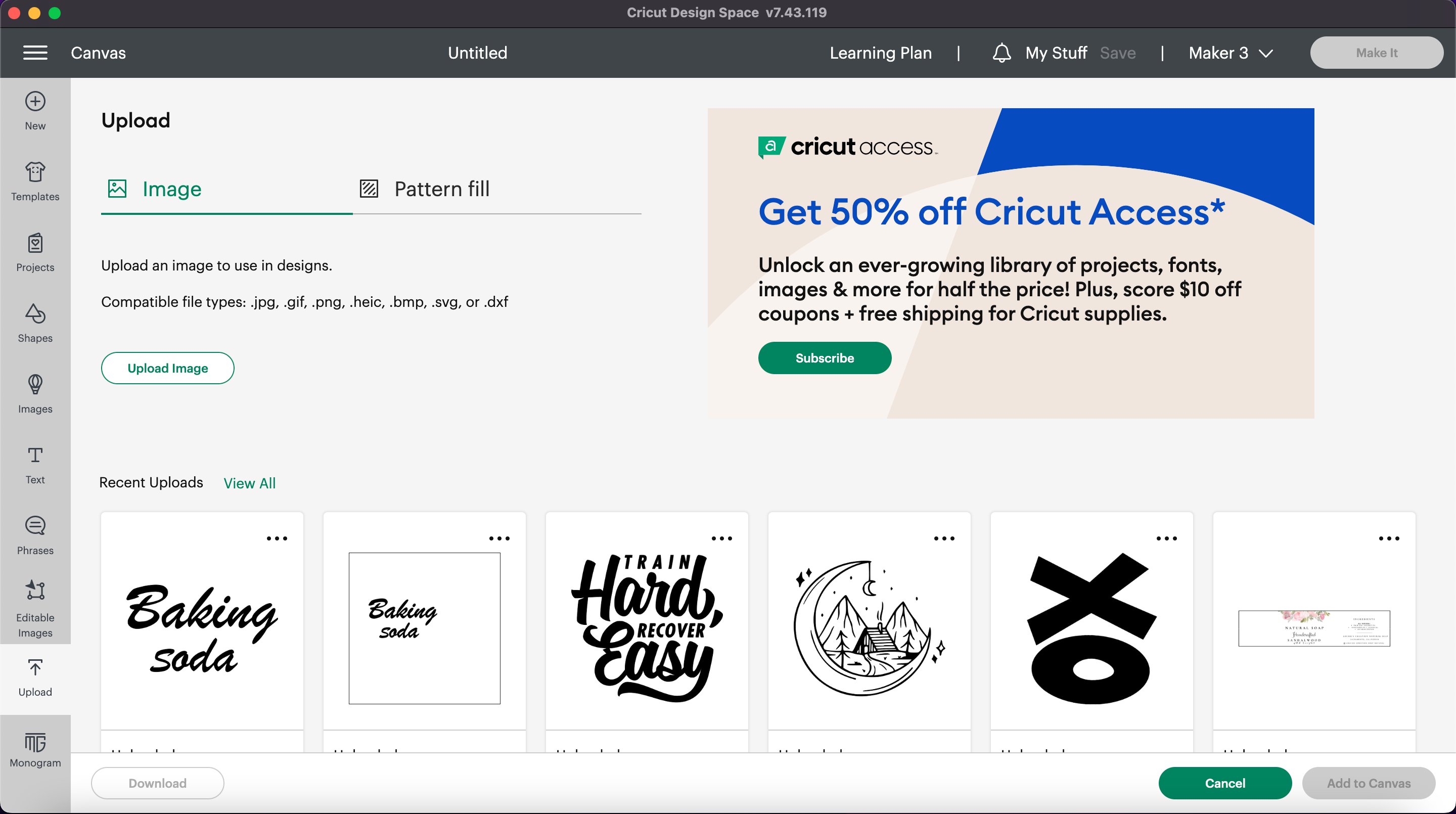Click the notifications bell icon
This screenshot has width=1456, height=814.
[1001, 53]
